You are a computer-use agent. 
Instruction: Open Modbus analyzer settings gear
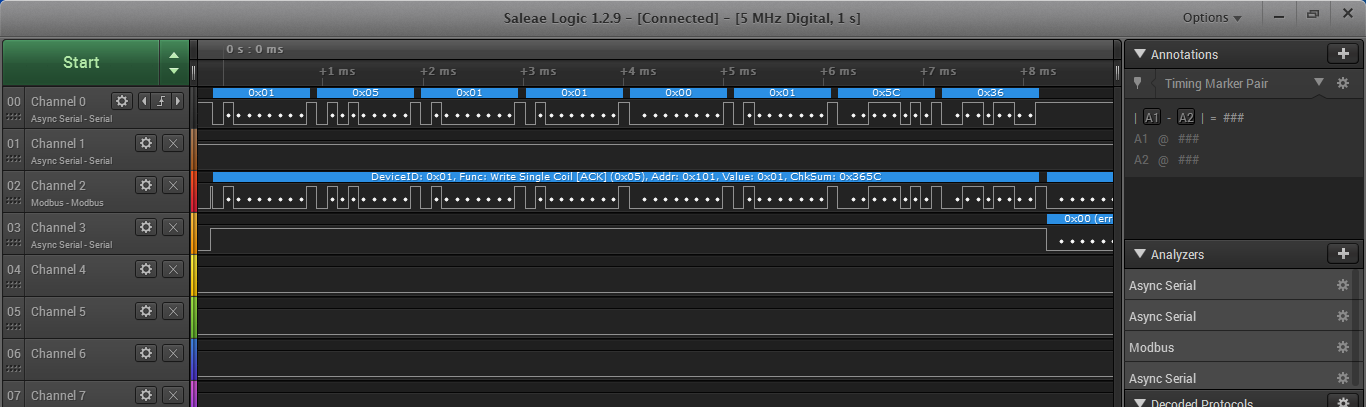click(1343, 348)
